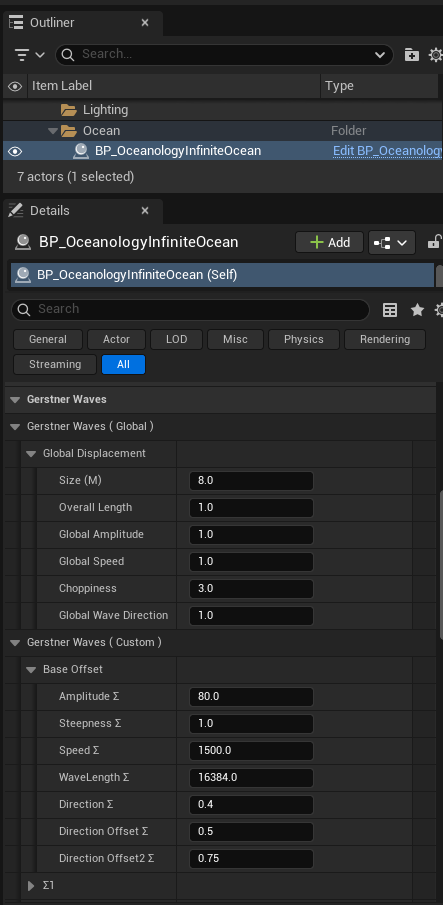443x905 pixels.
Task: Toggle the Details lock icon
Action: (x=434, y=242)
